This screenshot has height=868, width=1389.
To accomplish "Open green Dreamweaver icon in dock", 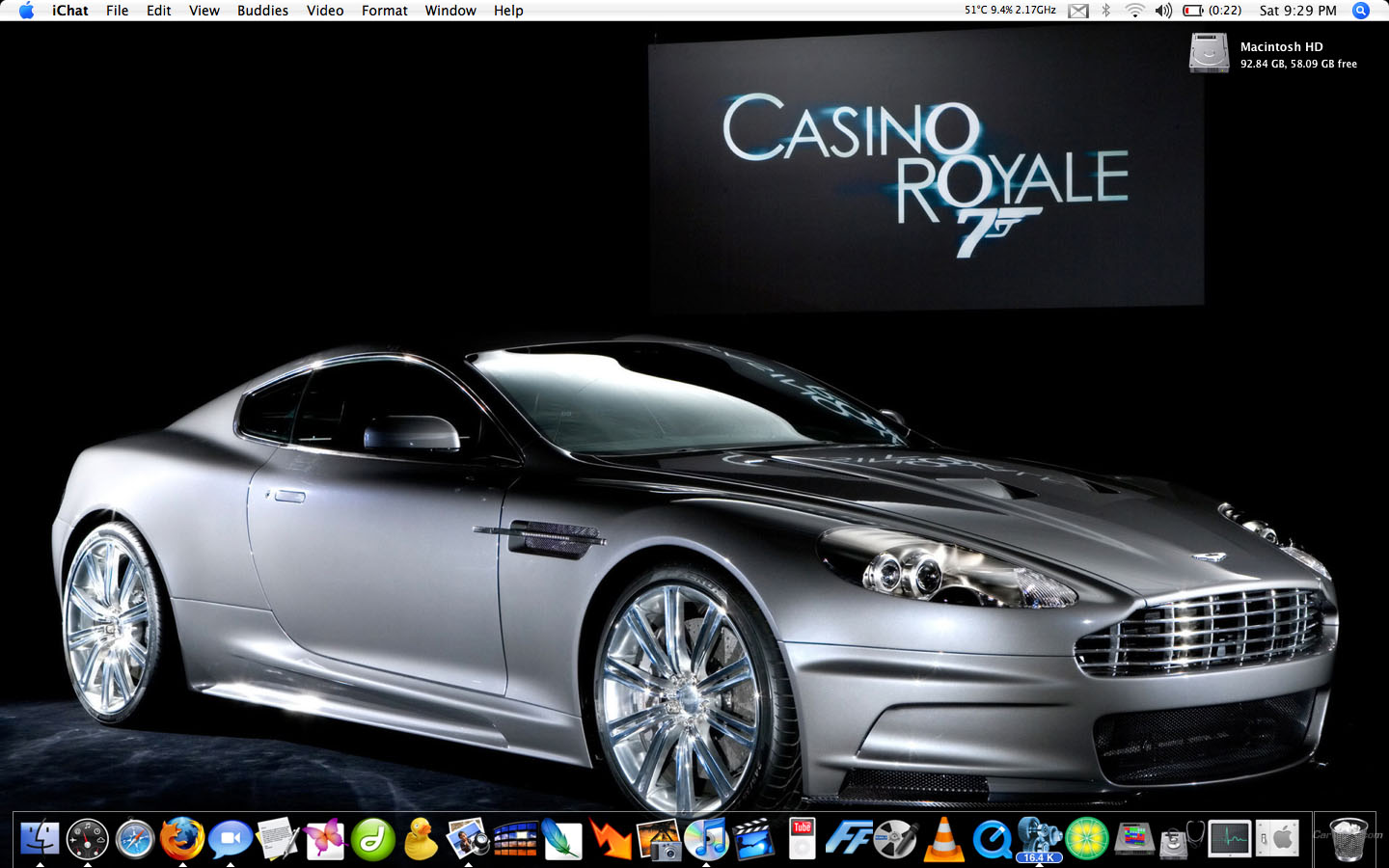I will pos(372,839).
